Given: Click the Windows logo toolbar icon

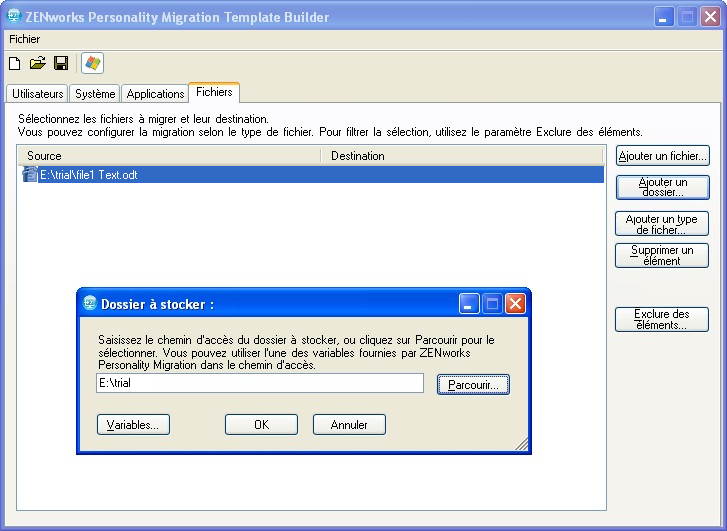Looking at the screenshot, I should [x=92, y=63].
